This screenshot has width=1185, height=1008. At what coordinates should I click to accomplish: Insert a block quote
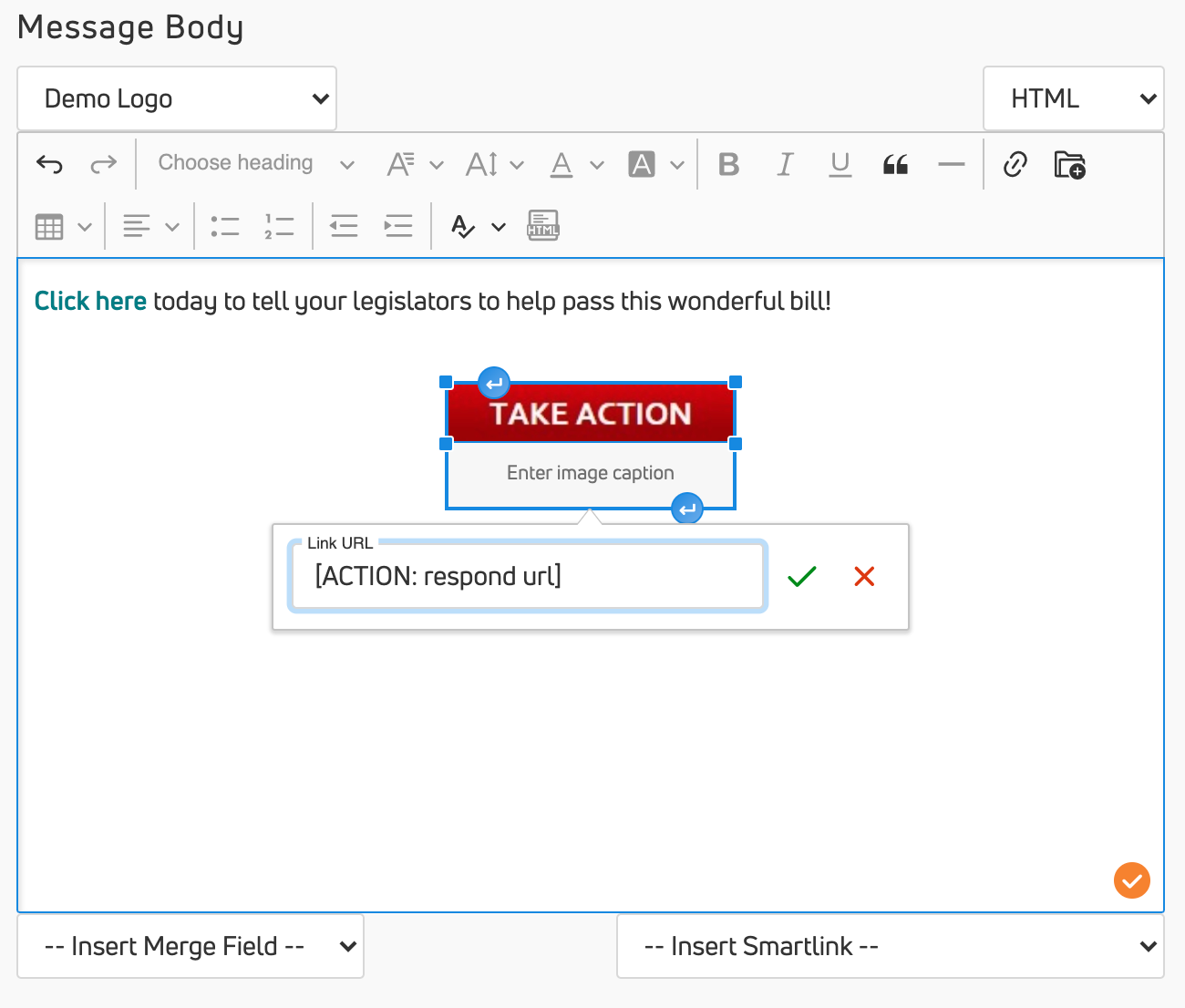click(x=895, y=164)
